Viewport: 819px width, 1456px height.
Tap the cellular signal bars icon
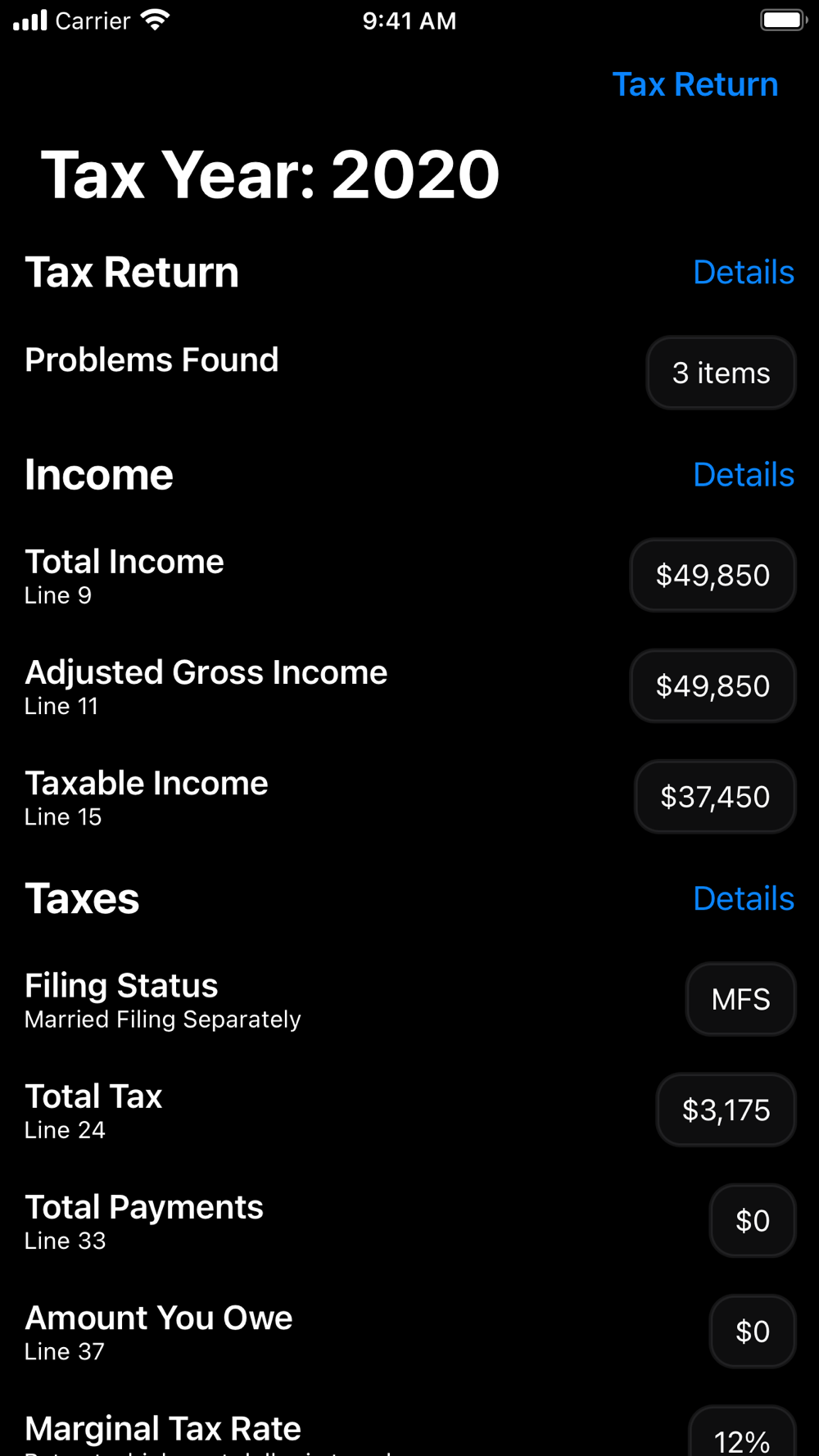click(x=30, y=20)
